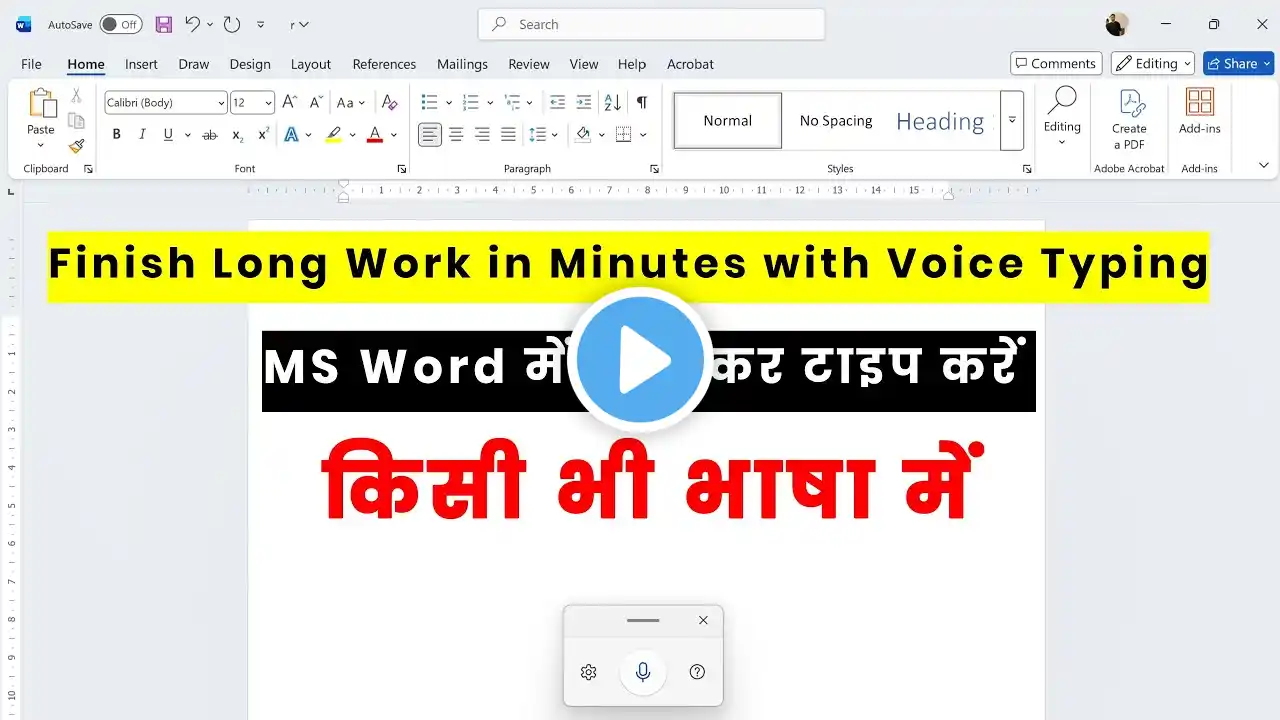Open the Borders dropdown arrow
1280x720 pixels.
[x=643, y=135]
